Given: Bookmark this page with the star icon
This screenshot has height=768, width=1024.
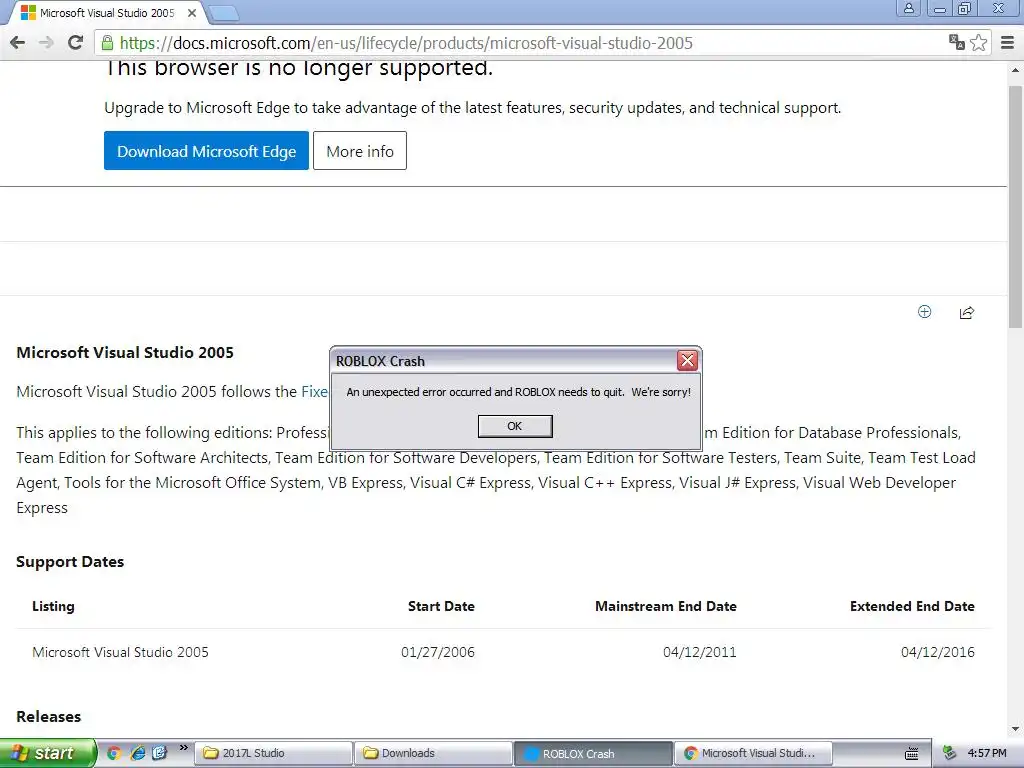Looking at the screenshot, I should point(978,43).
